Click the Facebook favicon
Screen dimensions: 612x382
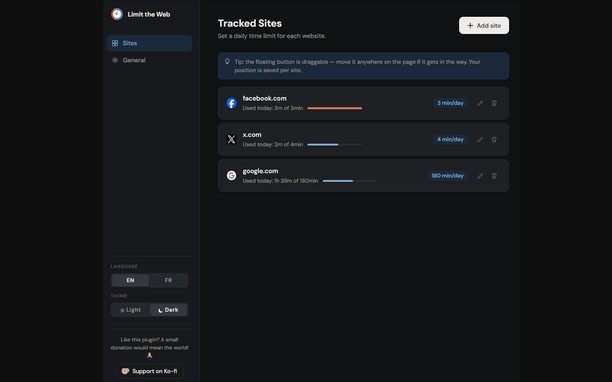click(231, 103)
